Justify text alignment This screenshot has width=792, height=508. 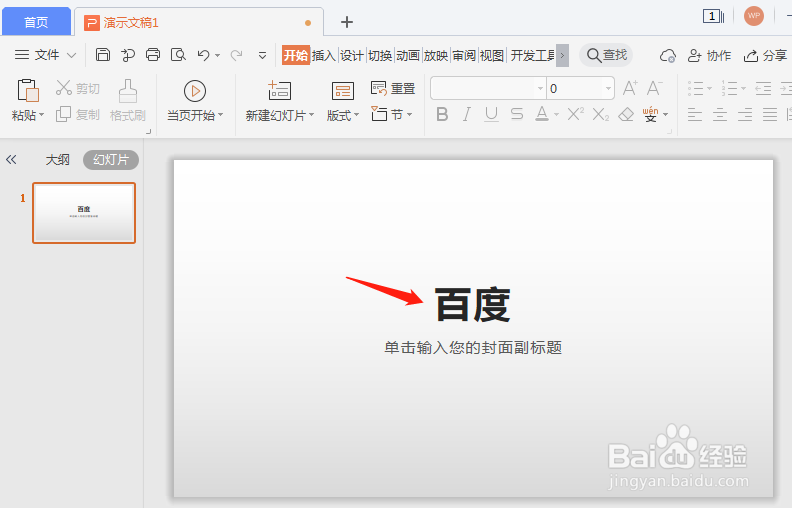770,115
